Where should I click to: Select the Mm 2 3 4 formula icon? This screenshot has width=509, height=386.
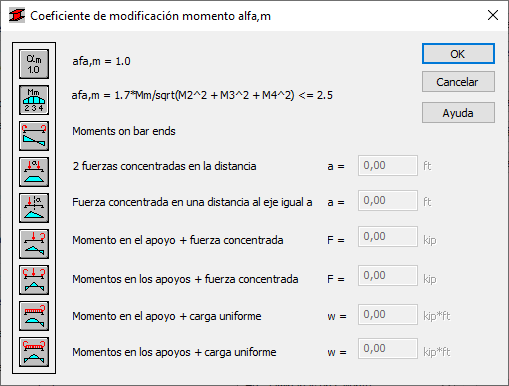(x=34, y=100)
